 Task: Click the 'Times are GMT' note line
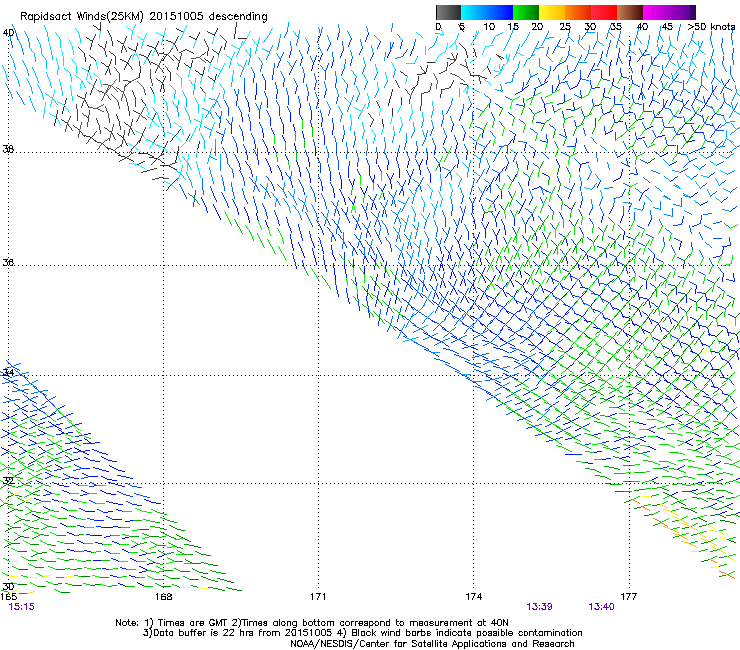coord(312,623)
